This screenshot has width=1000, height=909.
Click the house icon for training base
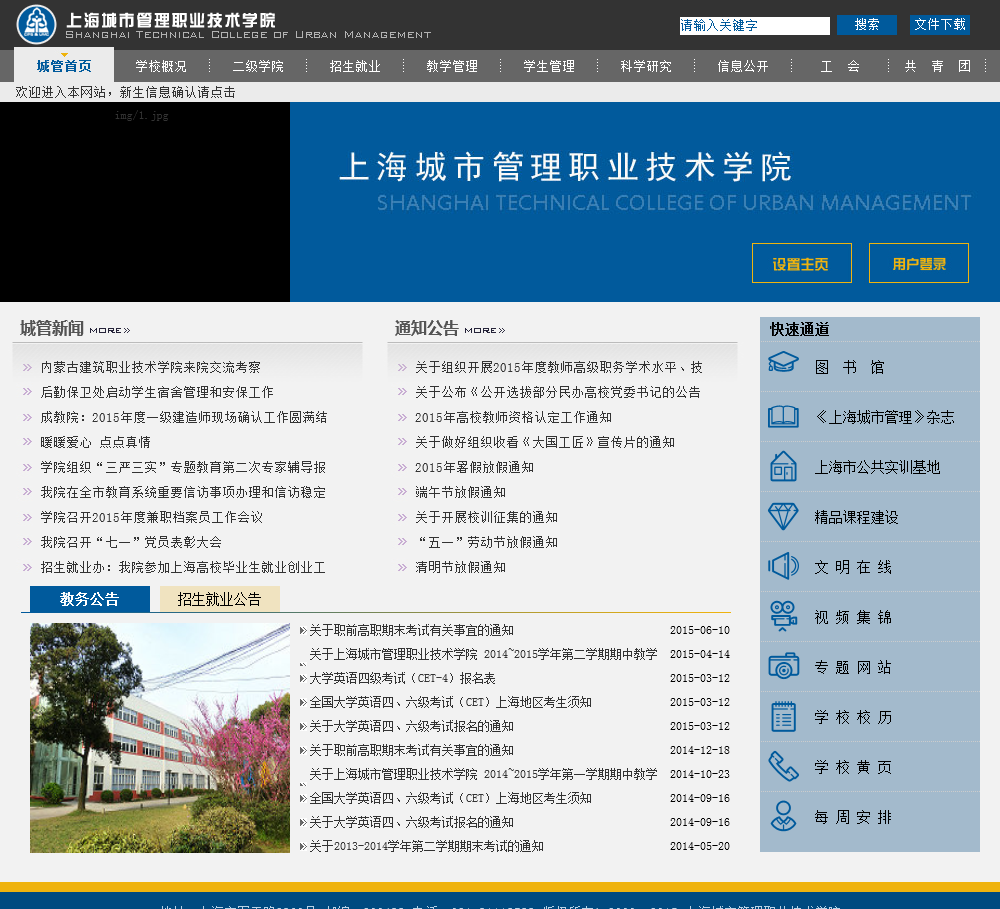coord(783,466)
